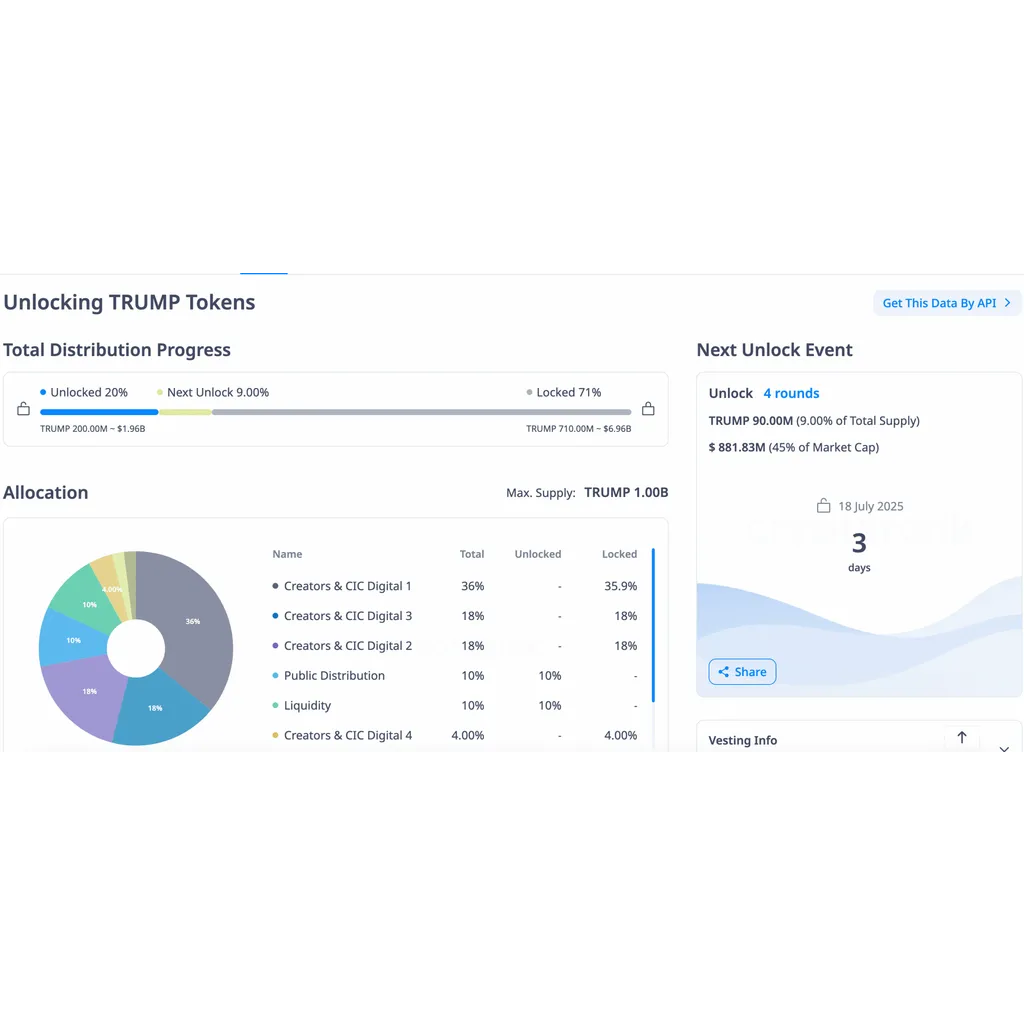The width and height of the screenshot is (1024, 1024).
Task: Click the lock icon right of progress bar
Action: click(648, 409)
